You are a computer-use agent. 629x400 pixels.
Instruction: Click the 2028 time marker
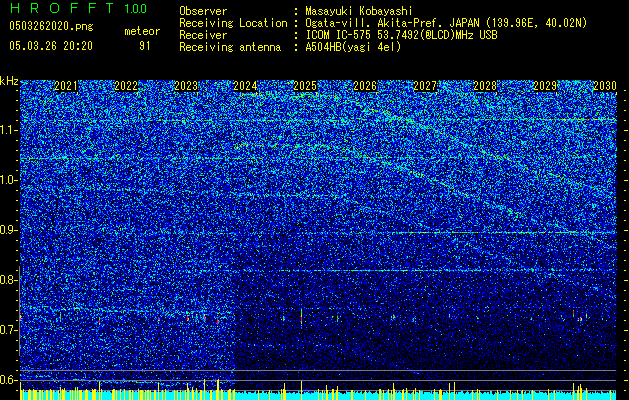(485, 86)
